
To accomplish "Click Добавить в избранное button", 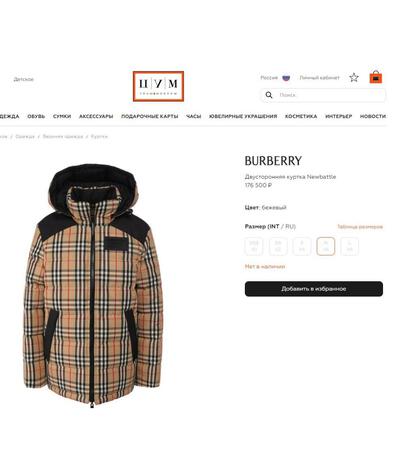I will [x=314, y=289].
